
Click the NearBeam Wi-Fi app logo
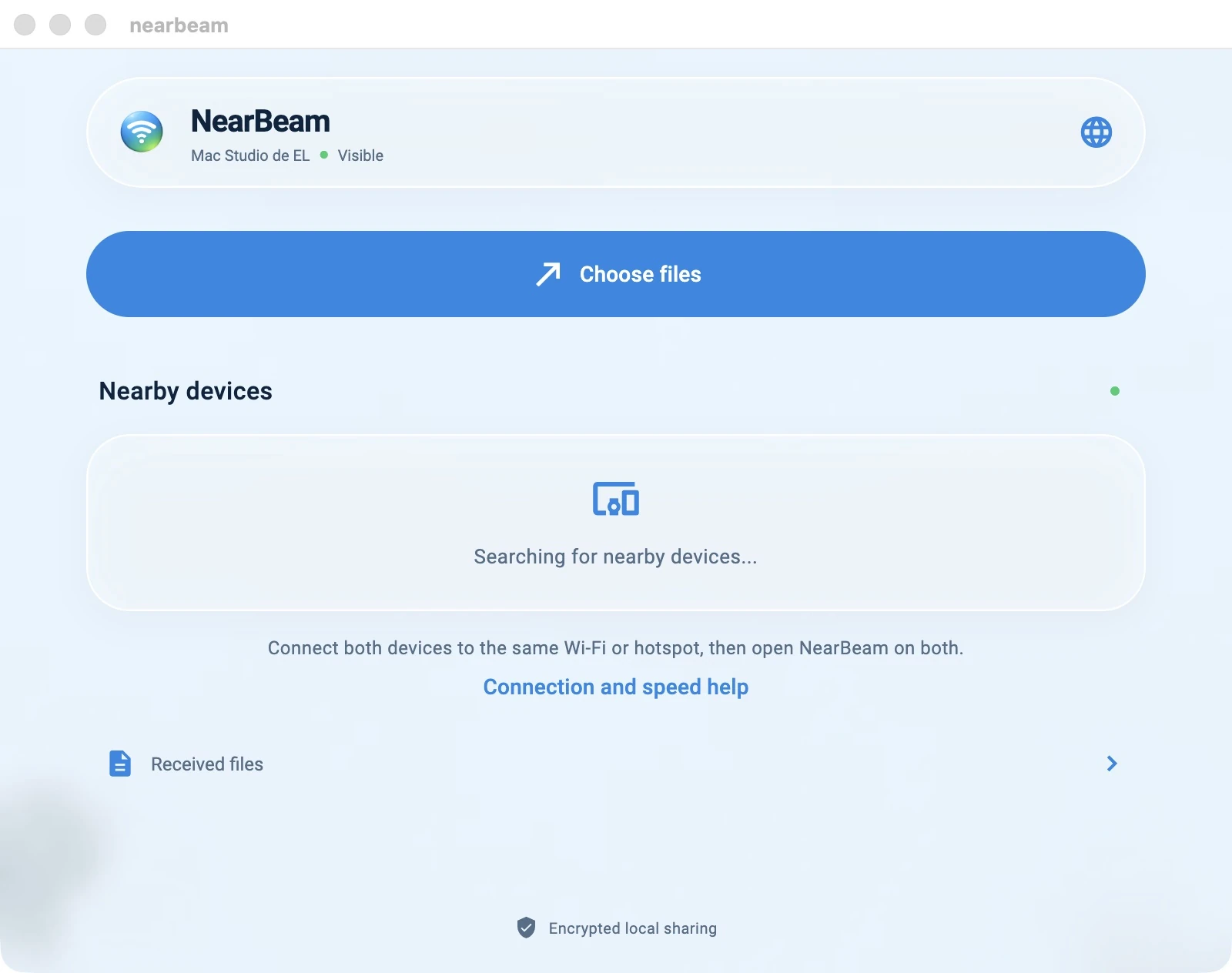coord(142,132)
